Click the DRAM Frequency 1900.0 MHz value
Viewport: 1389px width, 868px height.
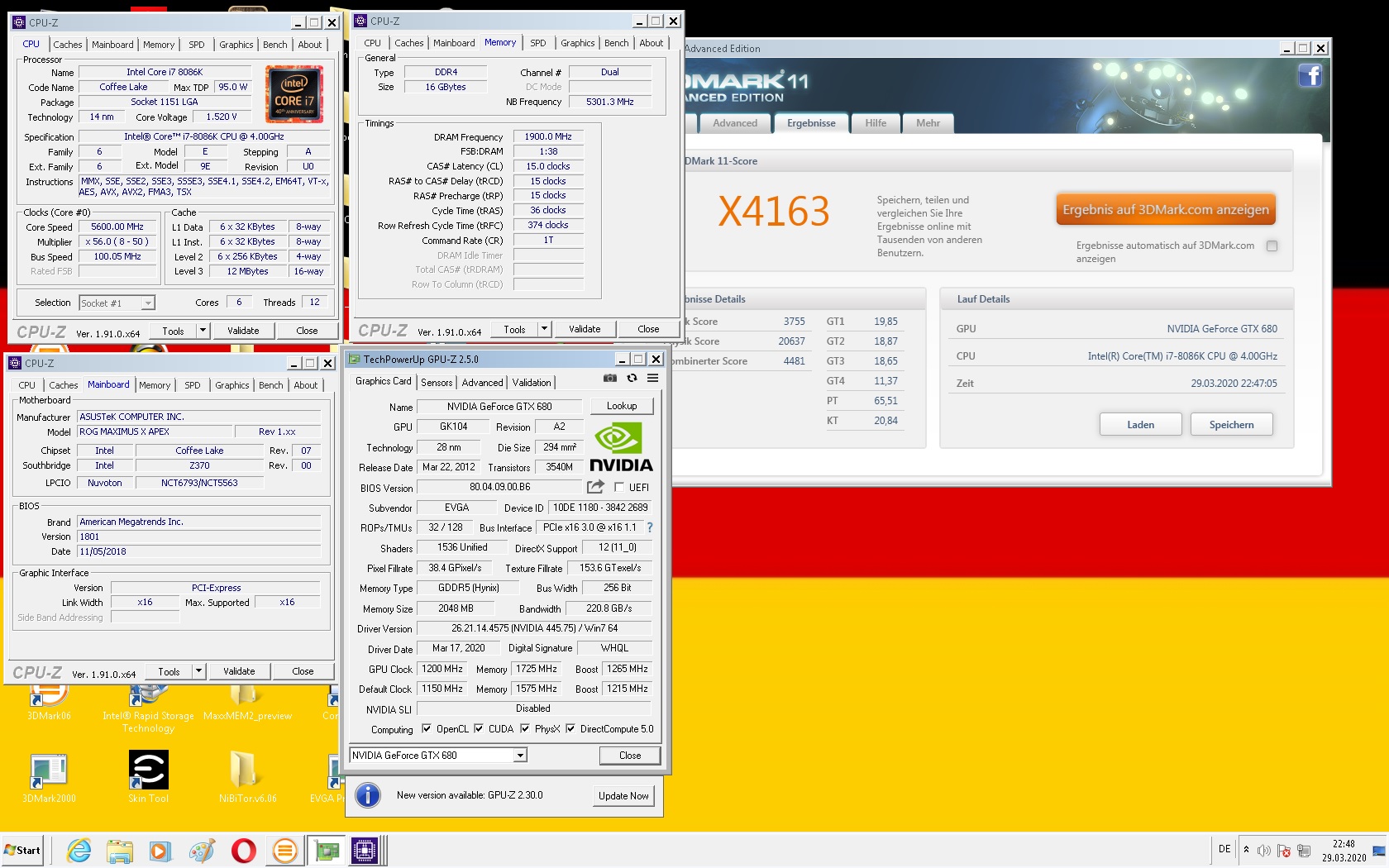(x=548, y=136)
